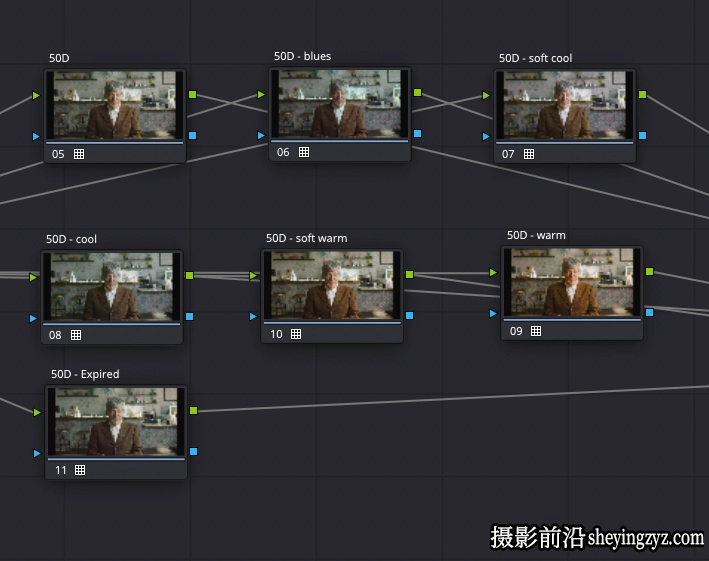Select the 50D node 05 thumbnail
Viewport: 709px width, 561px height.
coord(115,105)
